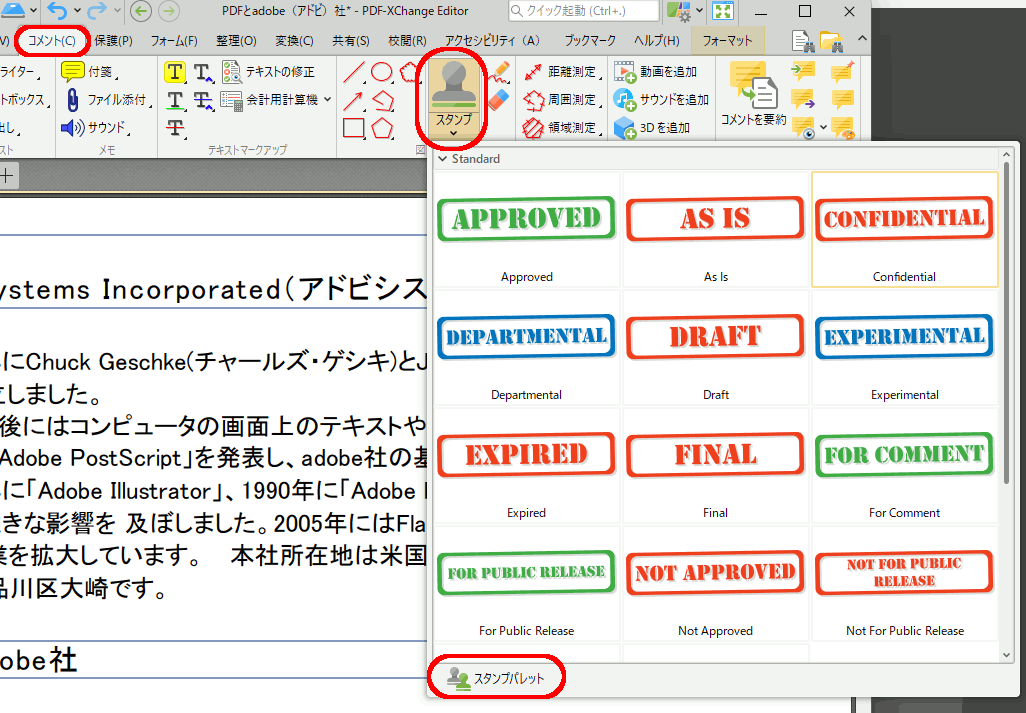
Task: Select the eraser tool
Action: tap(499, 99)
